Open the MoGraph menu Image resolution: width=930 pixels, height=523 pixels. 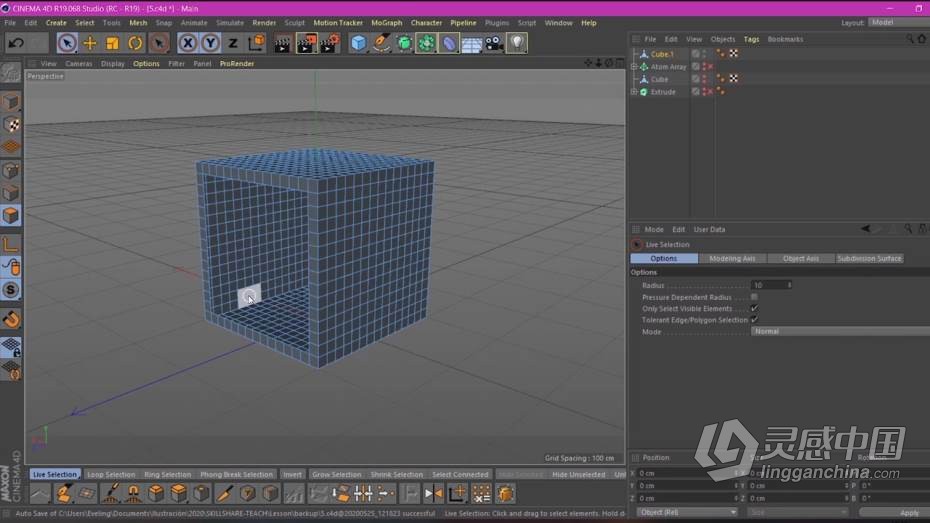(387, 23)
